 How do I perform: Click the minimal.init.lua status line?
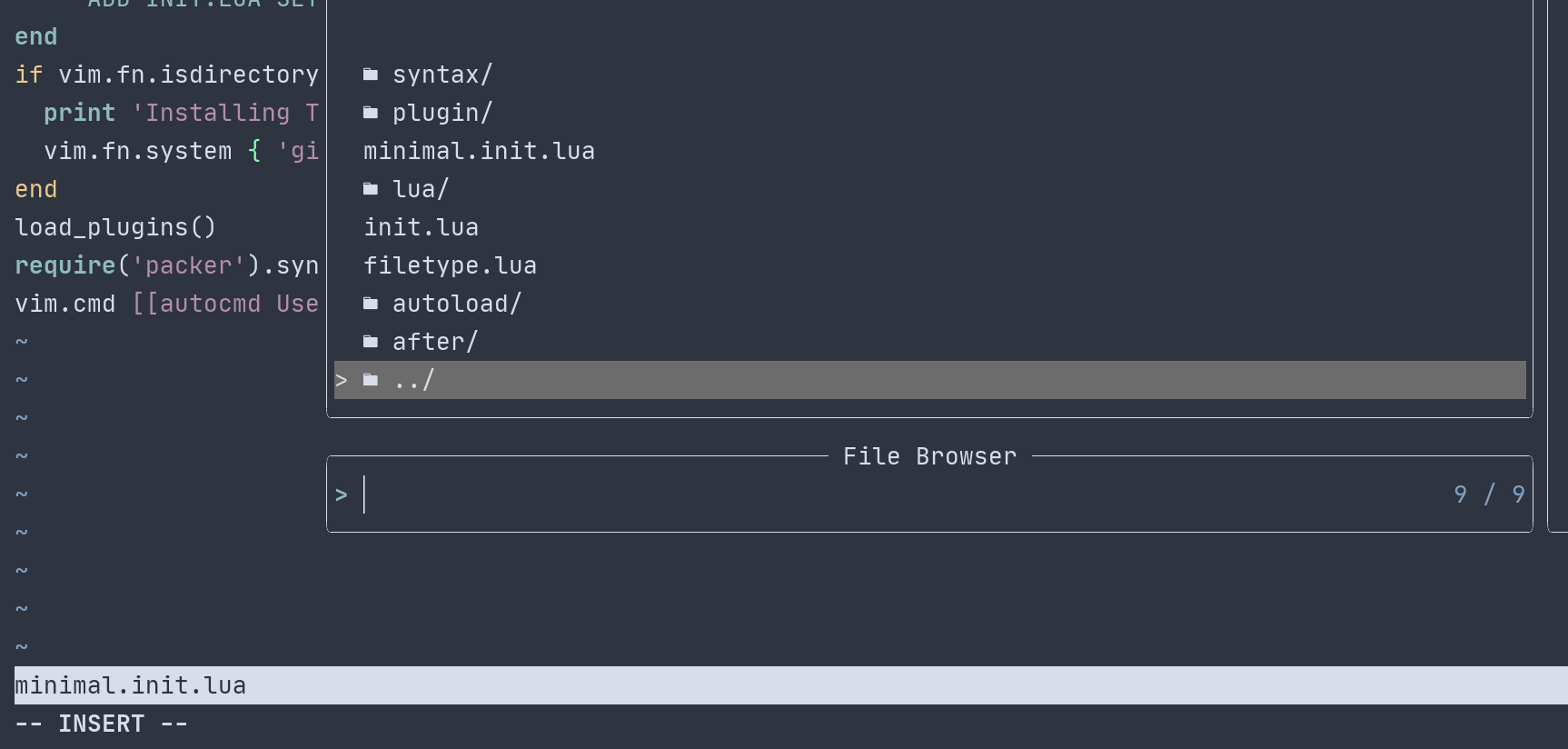click(x=130, y=684)
